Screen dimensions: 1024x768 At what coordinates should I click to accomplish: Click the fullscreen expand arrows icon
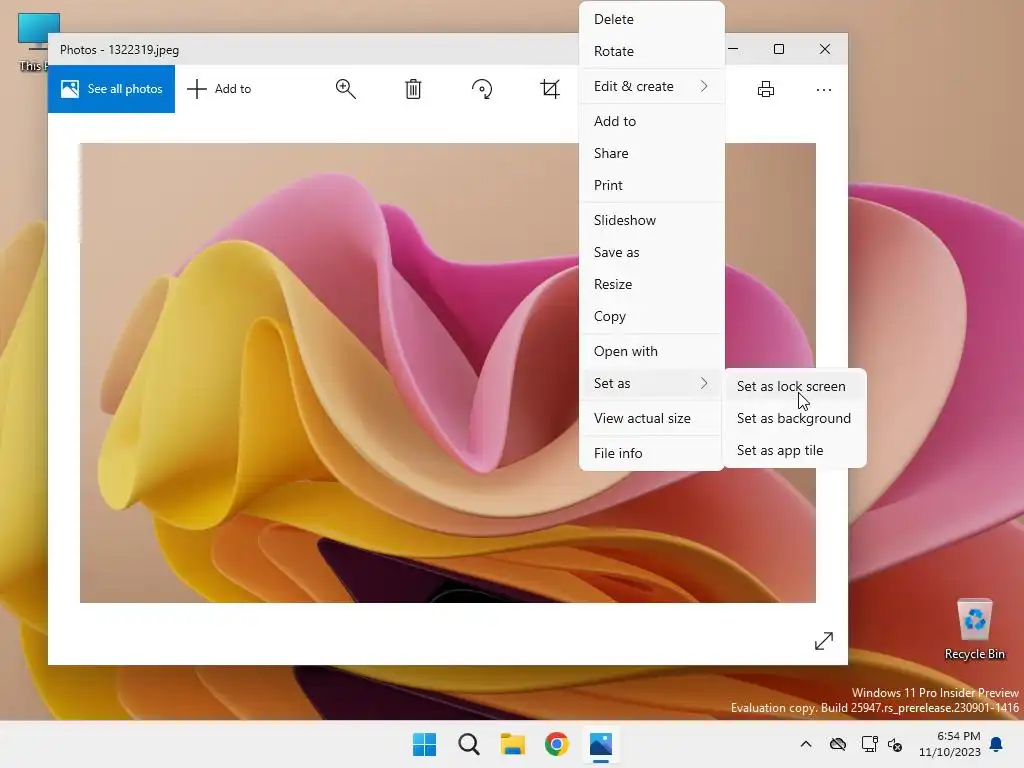coord(824,641)
